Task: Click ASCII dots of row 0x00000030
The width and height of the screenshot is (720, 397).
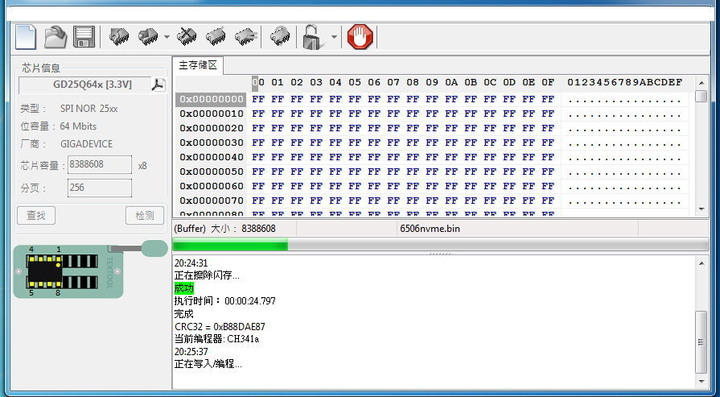Action: [625, 144]
